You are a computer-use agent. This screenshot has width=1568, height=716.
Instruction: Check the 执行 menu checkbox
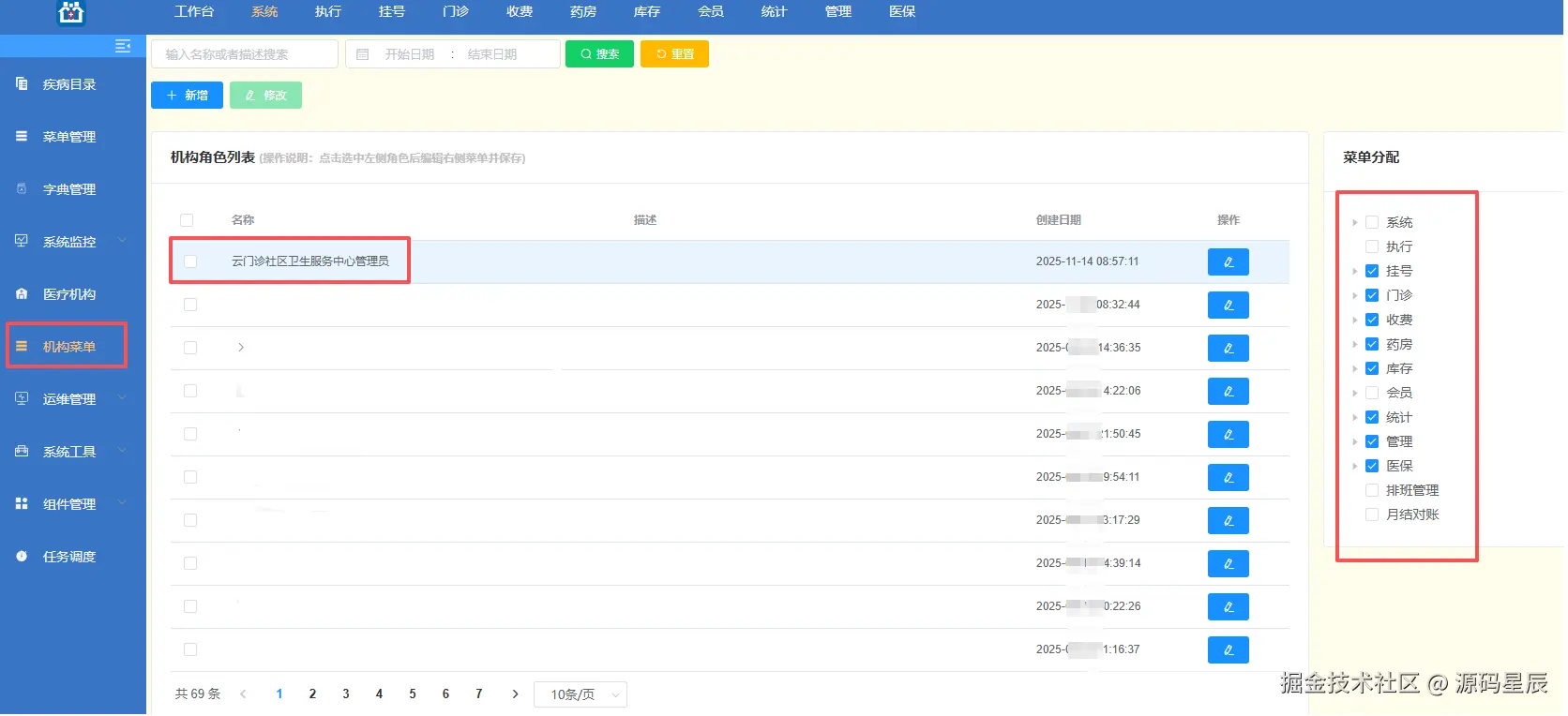1372,246
